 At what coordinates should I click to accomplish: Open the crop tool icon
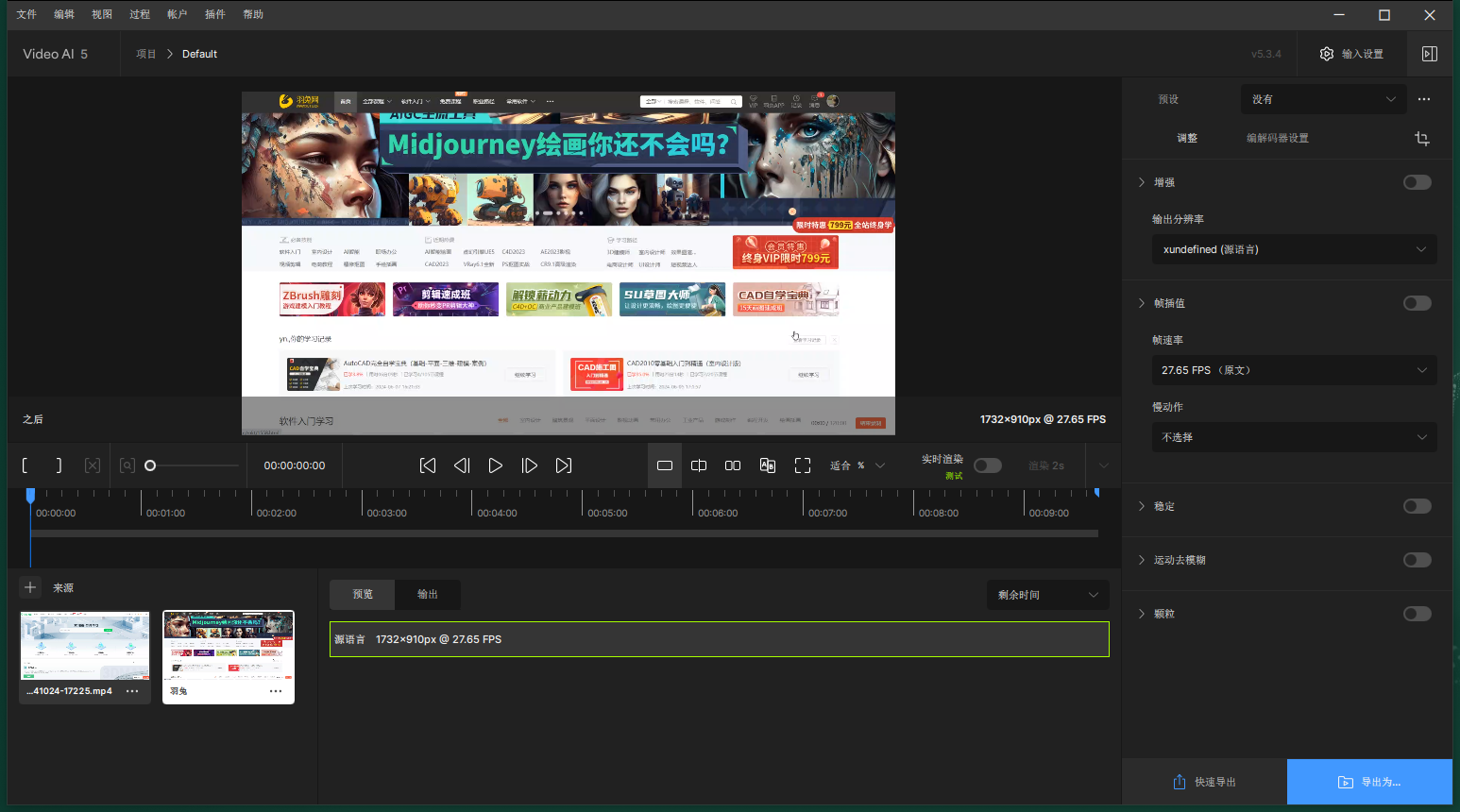tap(1421, 139)
